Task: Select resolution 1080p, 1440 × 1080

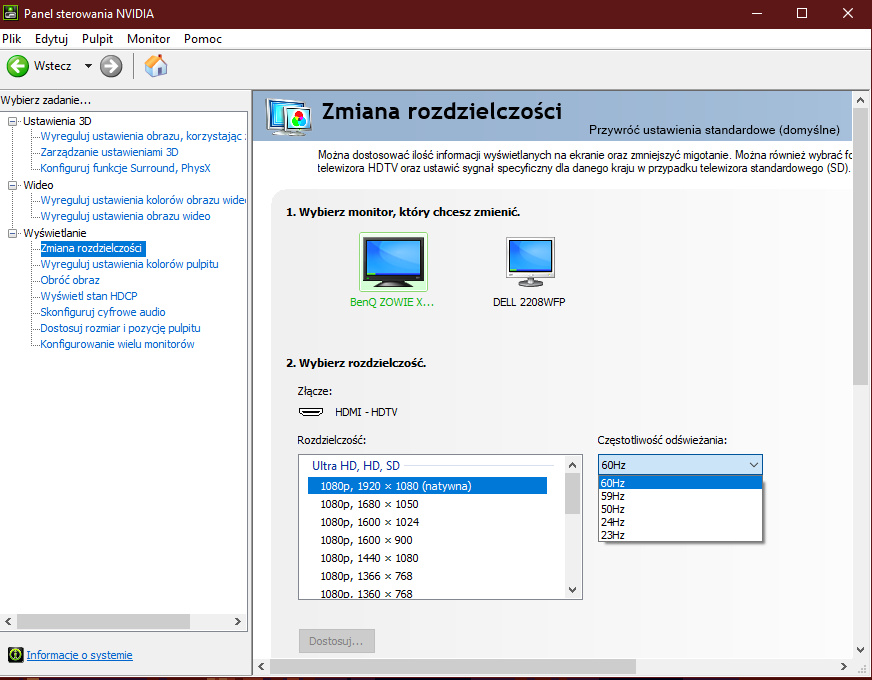Action: [369, 558]
